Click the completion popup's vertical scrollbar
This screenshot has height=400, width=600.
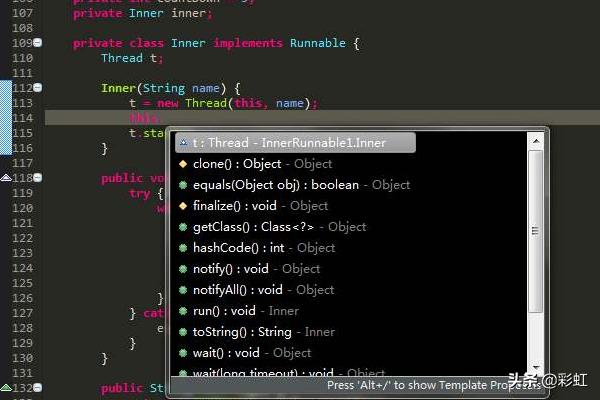(x=536, y=230)
